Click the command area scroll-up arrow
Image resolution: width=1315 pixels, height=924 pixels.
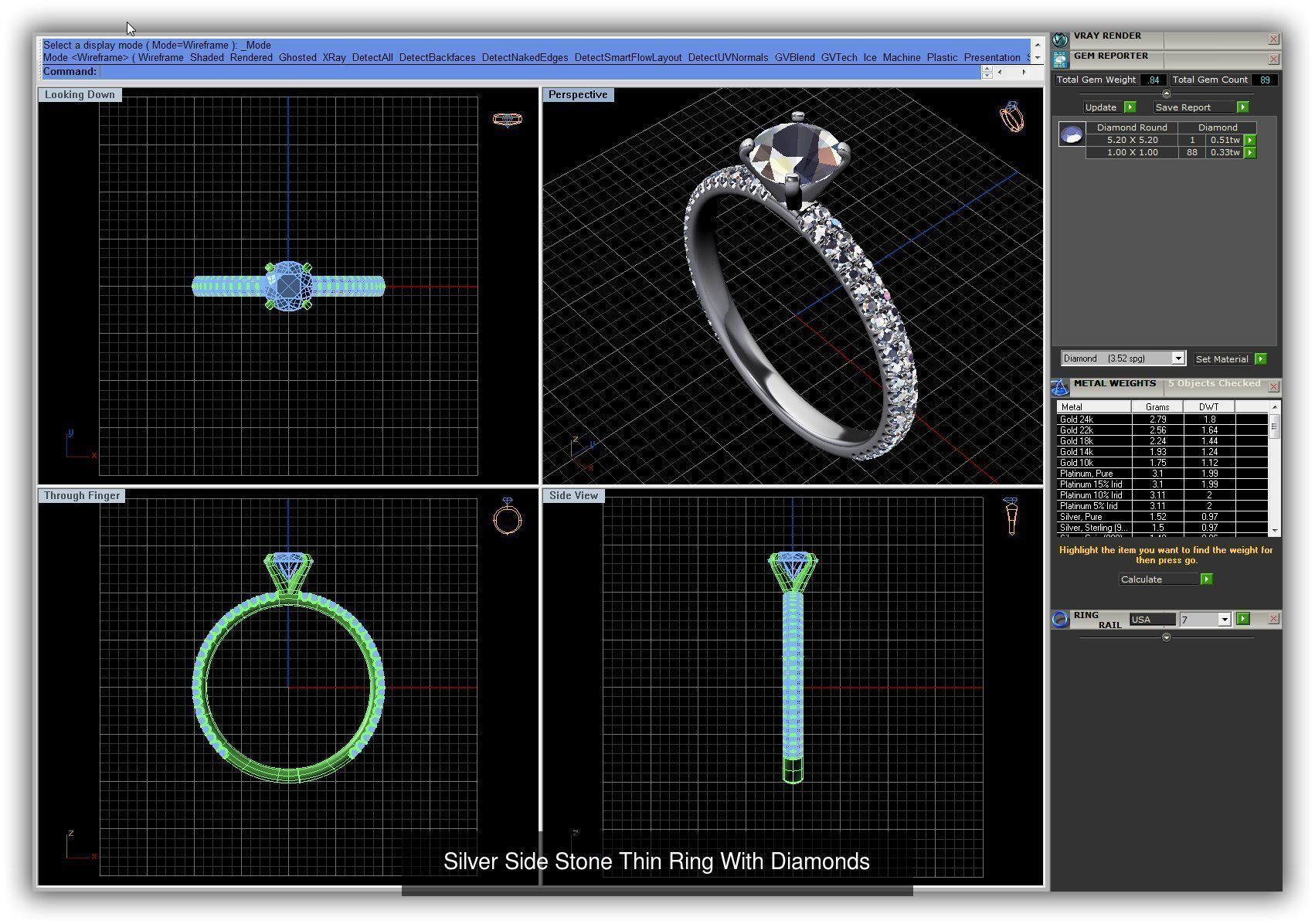coord(1038,45)
